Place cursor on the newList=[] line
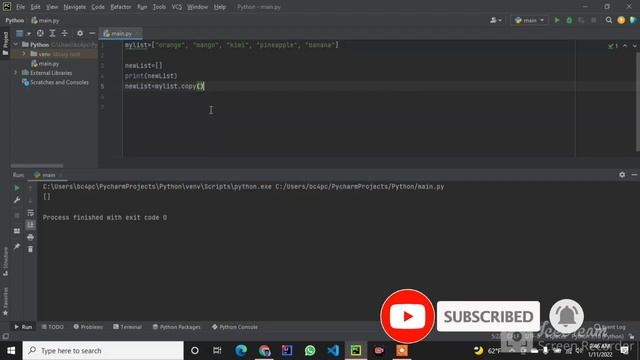Viewport: 640px width, 360px height. coord(144,65)
